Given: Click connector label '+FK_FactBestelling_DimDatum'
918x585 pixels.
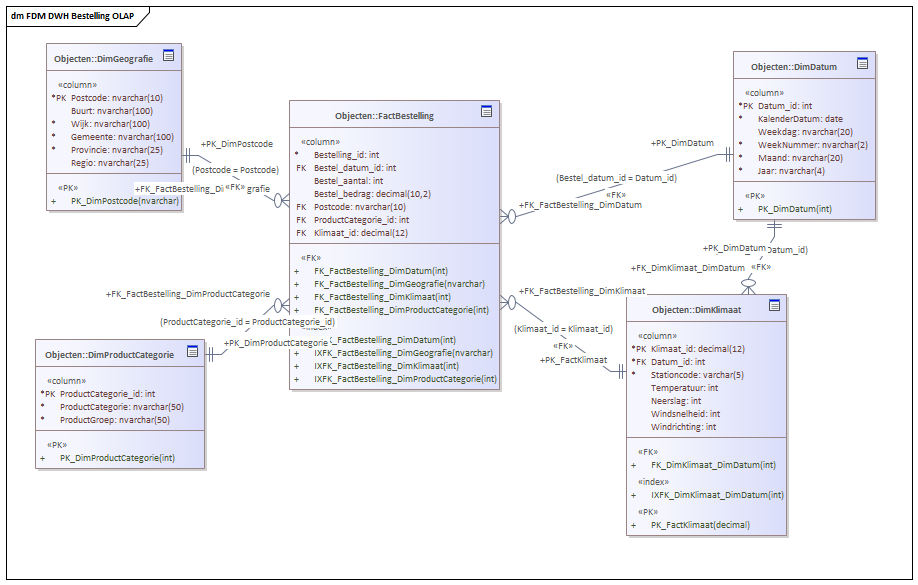Looking at the screenshot, I should click(x=580, y=205).
